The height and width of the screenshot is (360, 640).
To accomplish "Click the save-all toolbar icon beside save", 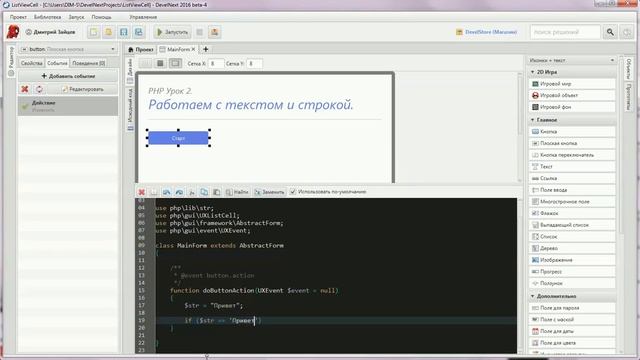I will click(x=138, y=32).
